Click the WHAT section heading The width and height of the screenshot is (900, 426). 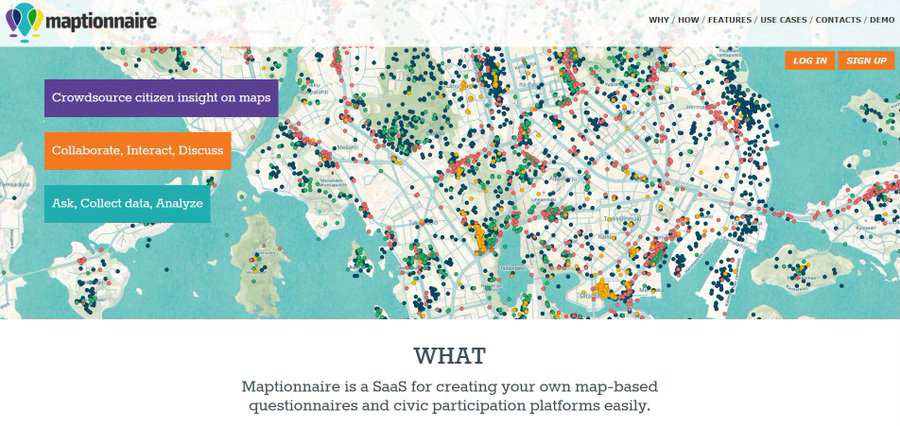[449, 356]
